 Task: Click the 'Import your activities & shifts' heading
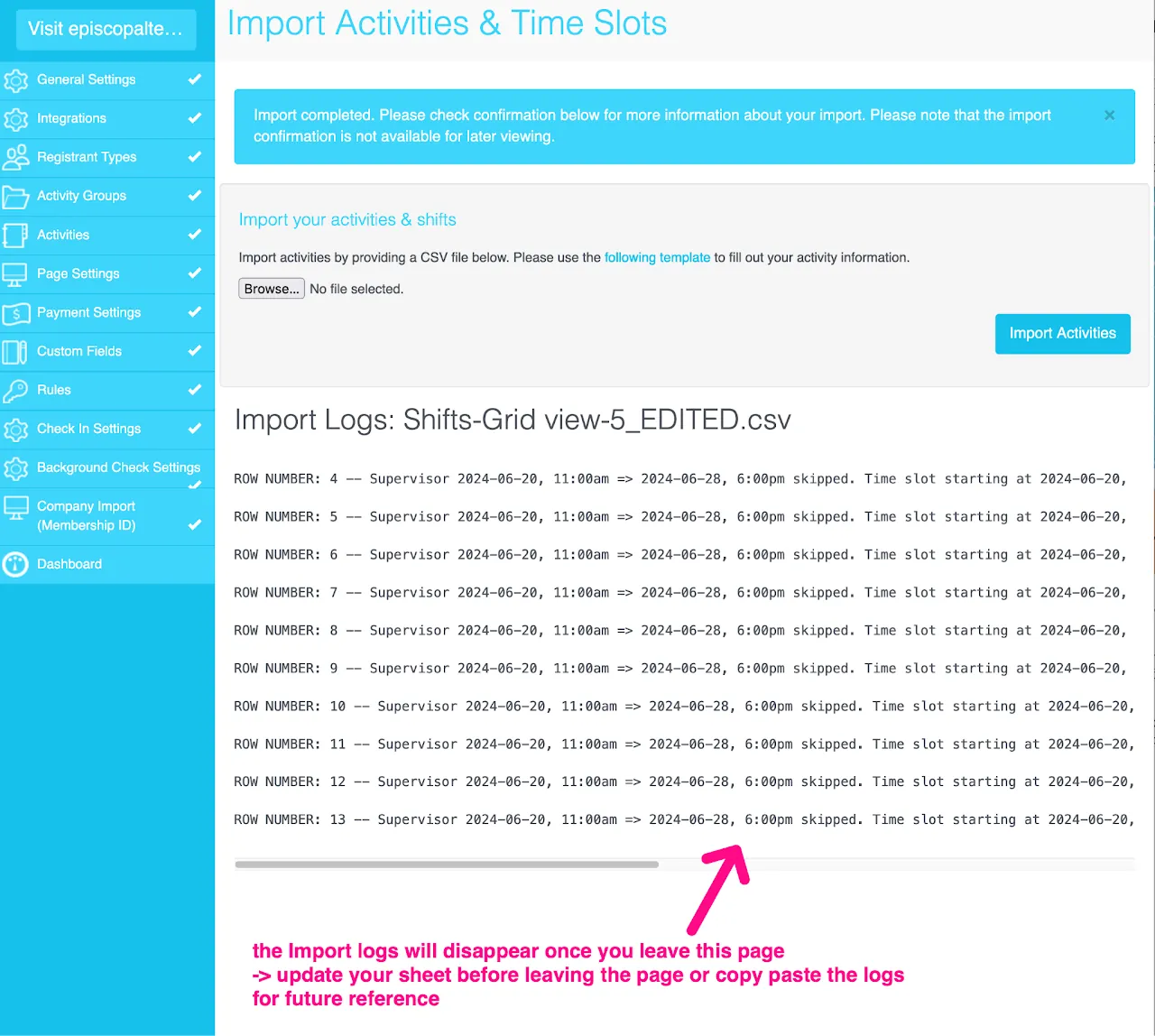pyautogui.click(x=347, y=220)
